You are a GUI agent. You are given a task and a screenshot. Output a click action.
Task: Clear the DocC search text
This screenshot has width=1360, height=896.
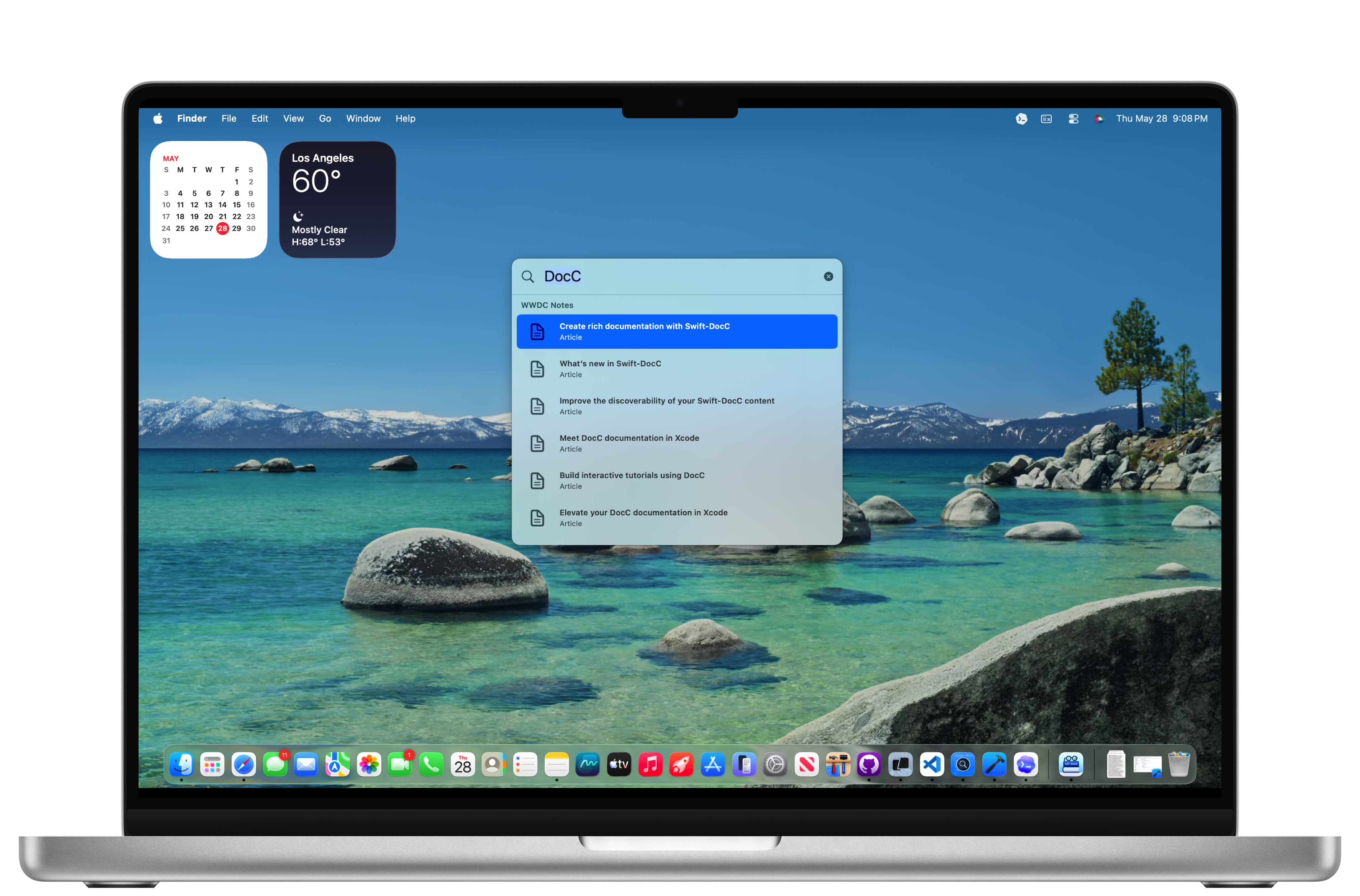click(828, 276)
